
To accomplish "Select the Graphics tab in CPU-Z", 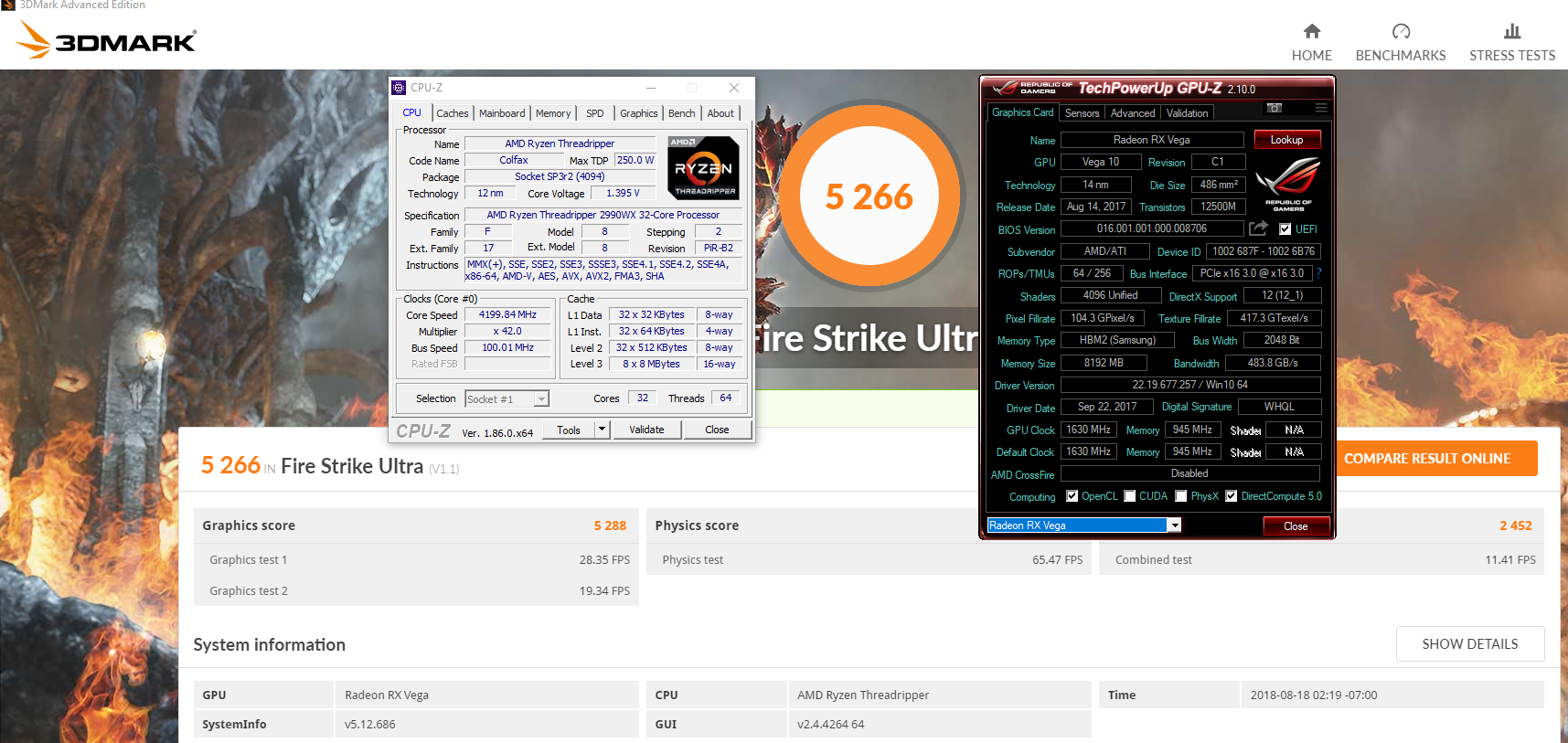I will (x=639, y=113).
